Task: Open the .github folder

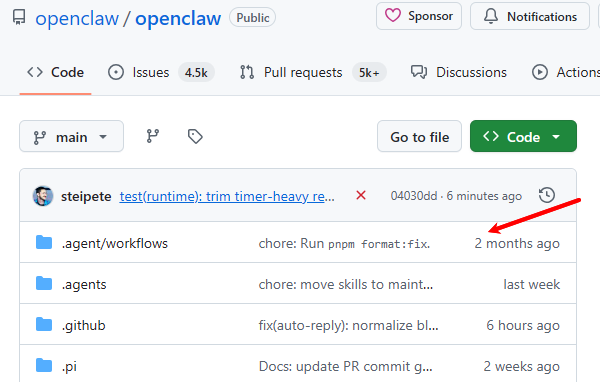Action: click(84, 325)
